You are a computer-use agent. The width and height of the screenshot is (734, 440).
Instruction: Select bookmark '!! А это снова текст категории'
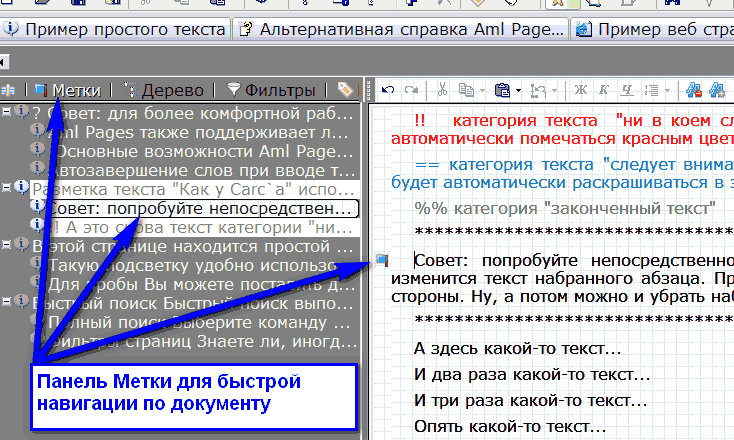click(x=201, y=228)
